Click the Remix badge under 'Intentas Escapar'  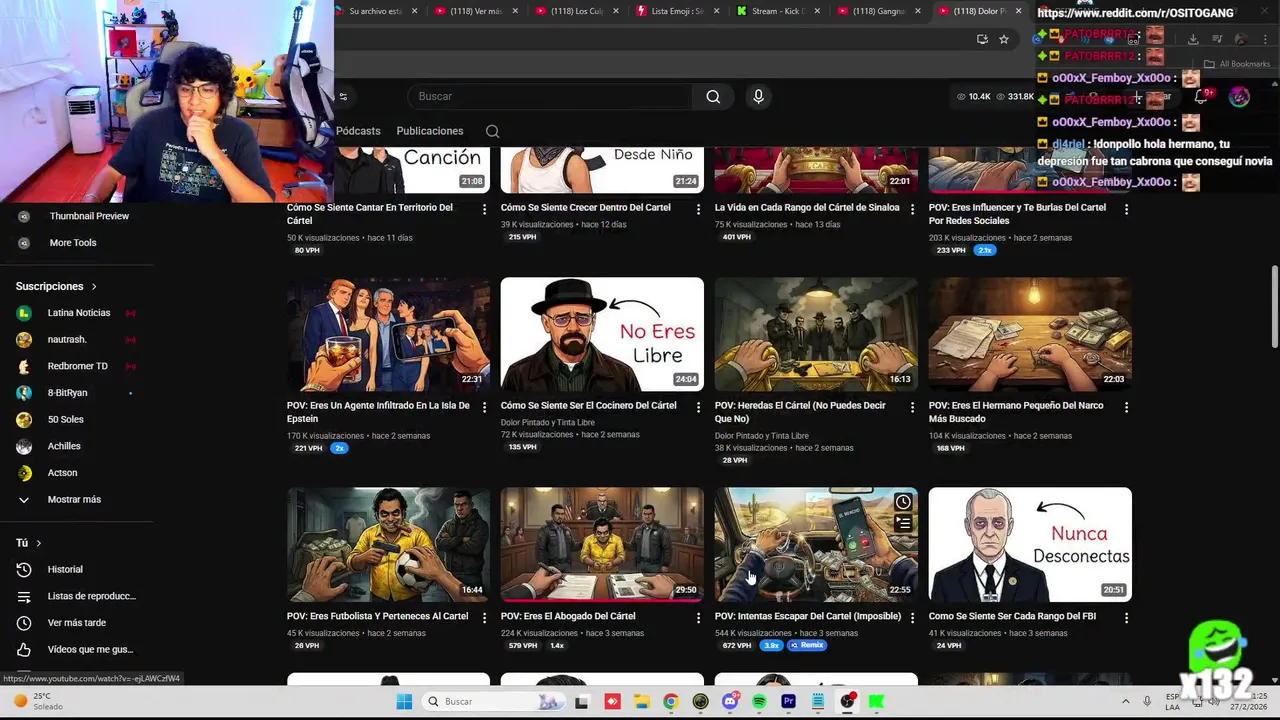click(807, 646)
